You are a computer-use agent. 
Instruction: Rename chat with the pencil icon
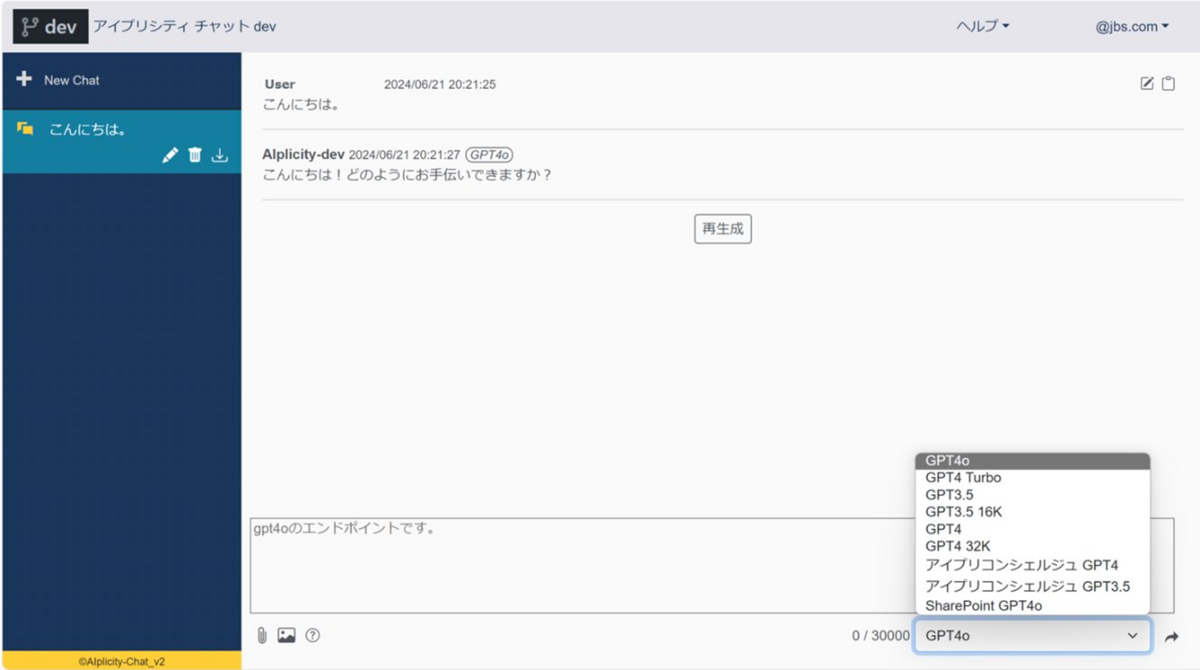pos(170,155)
